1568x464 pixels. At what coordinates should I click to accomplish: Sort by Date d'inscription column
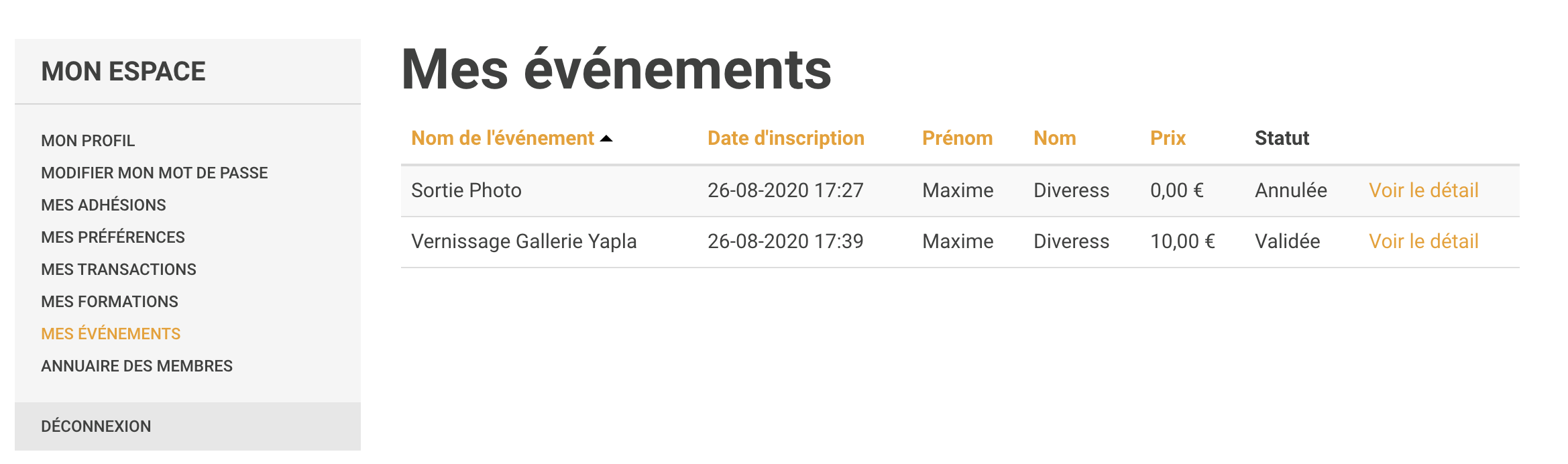(x=785, y=139)
